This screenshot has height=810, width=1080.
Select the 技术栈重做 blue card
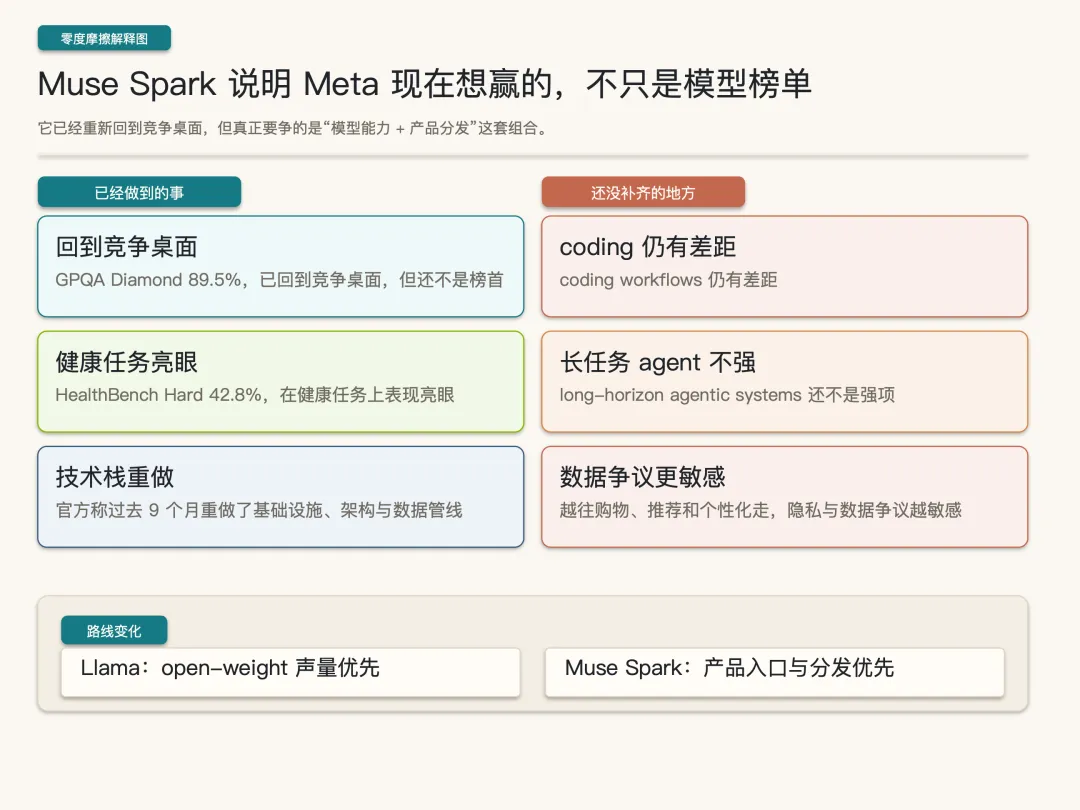point(280,496)
